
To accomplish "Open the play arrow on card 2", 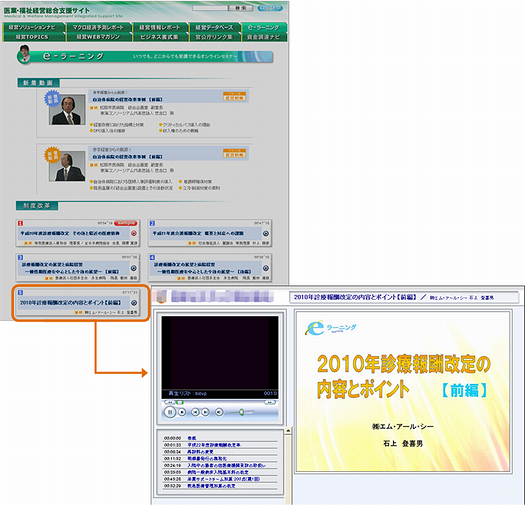I will [x=266, y=233].
